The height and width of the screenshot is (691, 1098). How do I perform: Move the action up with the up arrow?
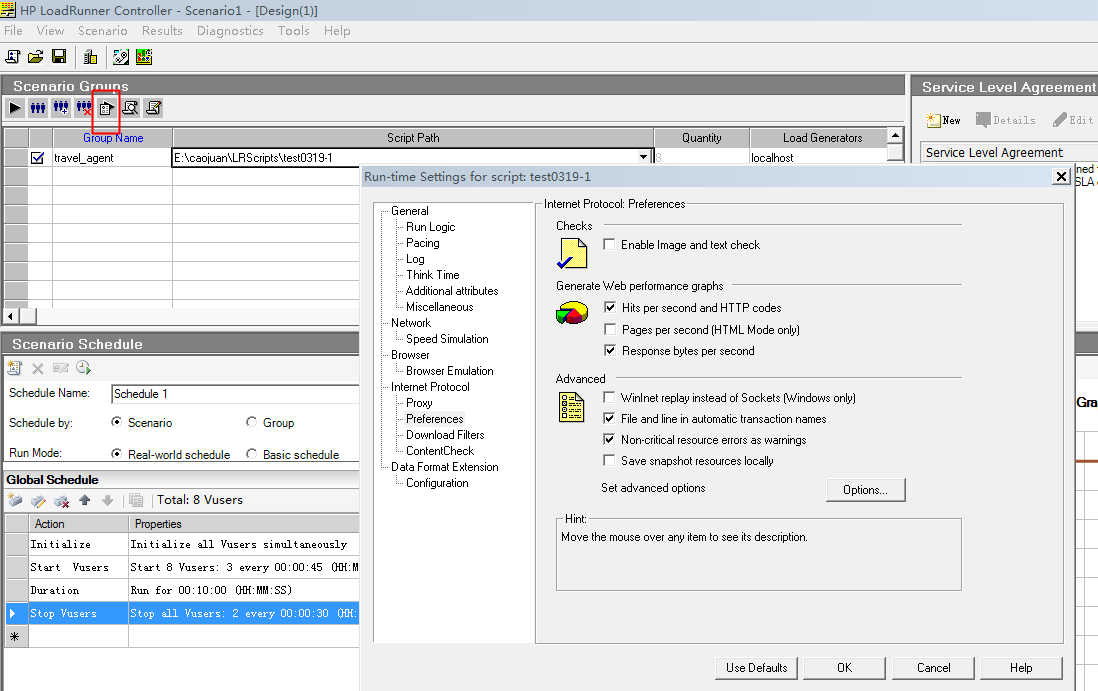click(x=85, y=500)
